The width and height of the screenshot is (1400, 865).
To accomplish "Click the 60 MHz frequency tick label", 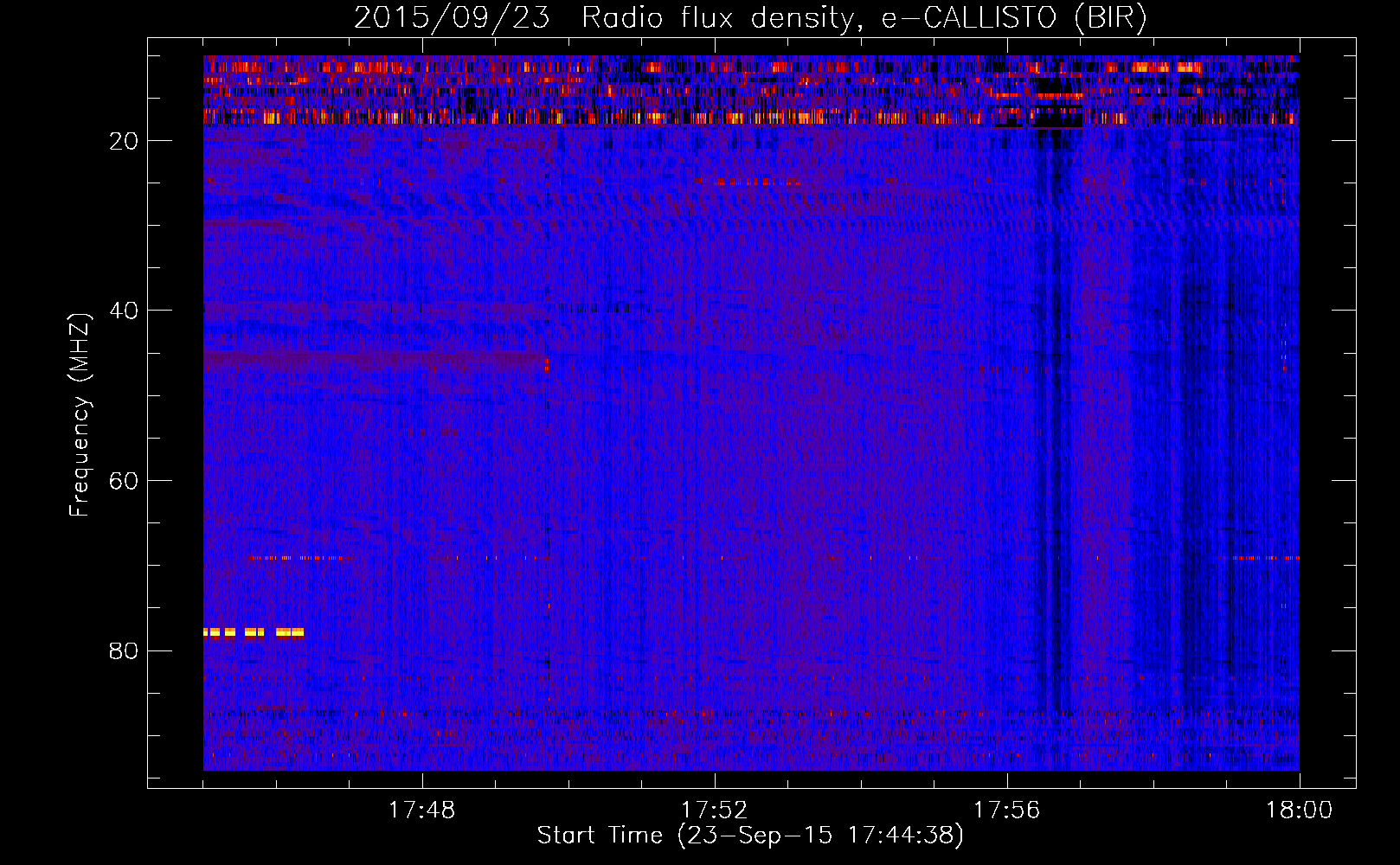I will pos(124,481).
